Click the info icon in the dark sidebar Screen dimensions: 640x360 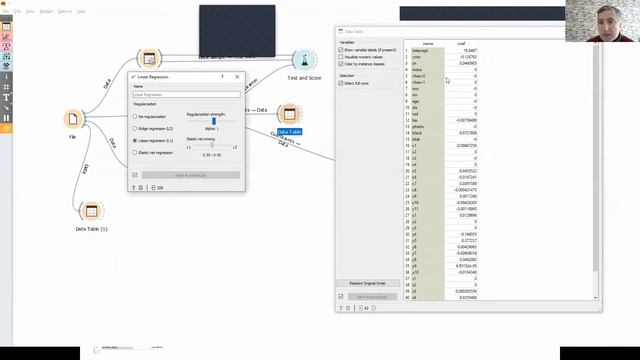(6, 77)
